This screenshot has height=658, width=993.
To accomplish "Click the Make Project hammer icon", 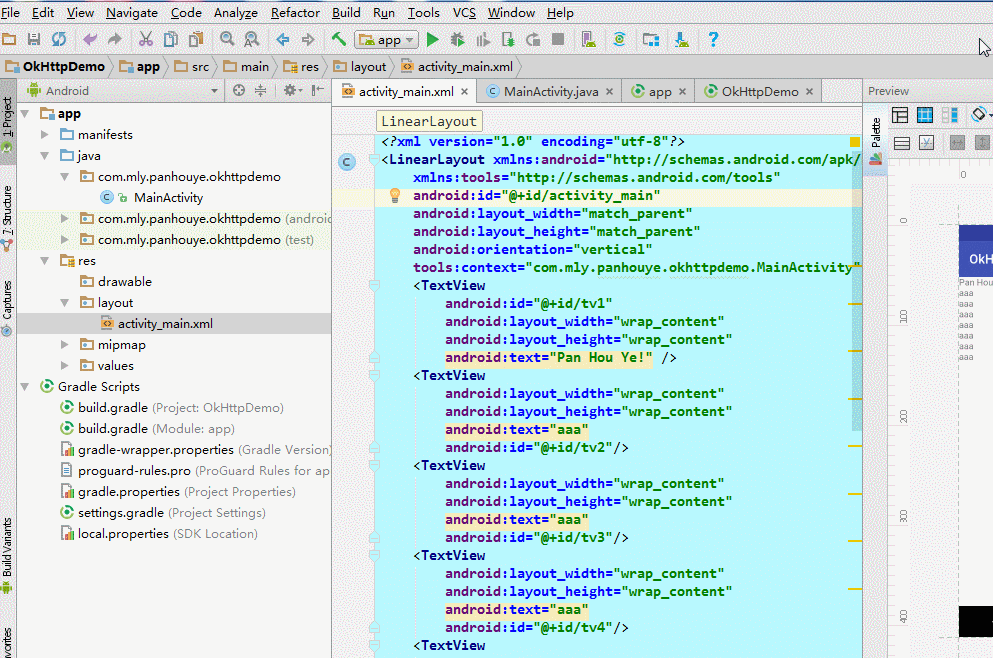I will click(339, 40).
